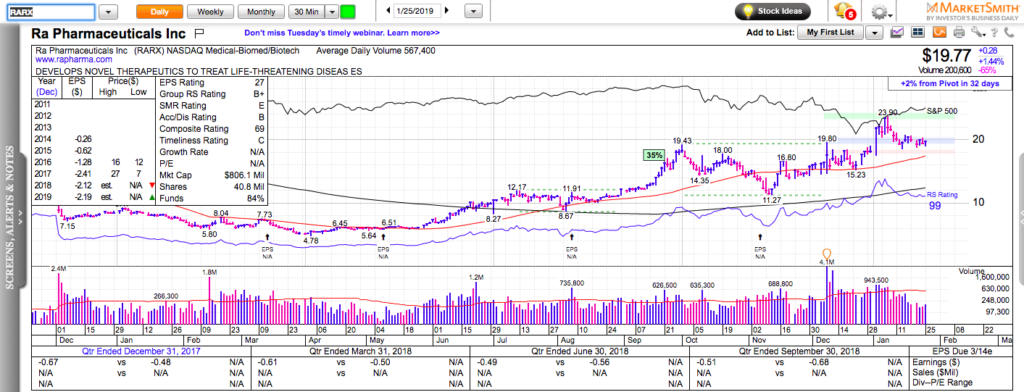Expand the ticker symbol dropdown arrow
The width and height of the screenshot is (1024, 392).
(x=109, y=12)
